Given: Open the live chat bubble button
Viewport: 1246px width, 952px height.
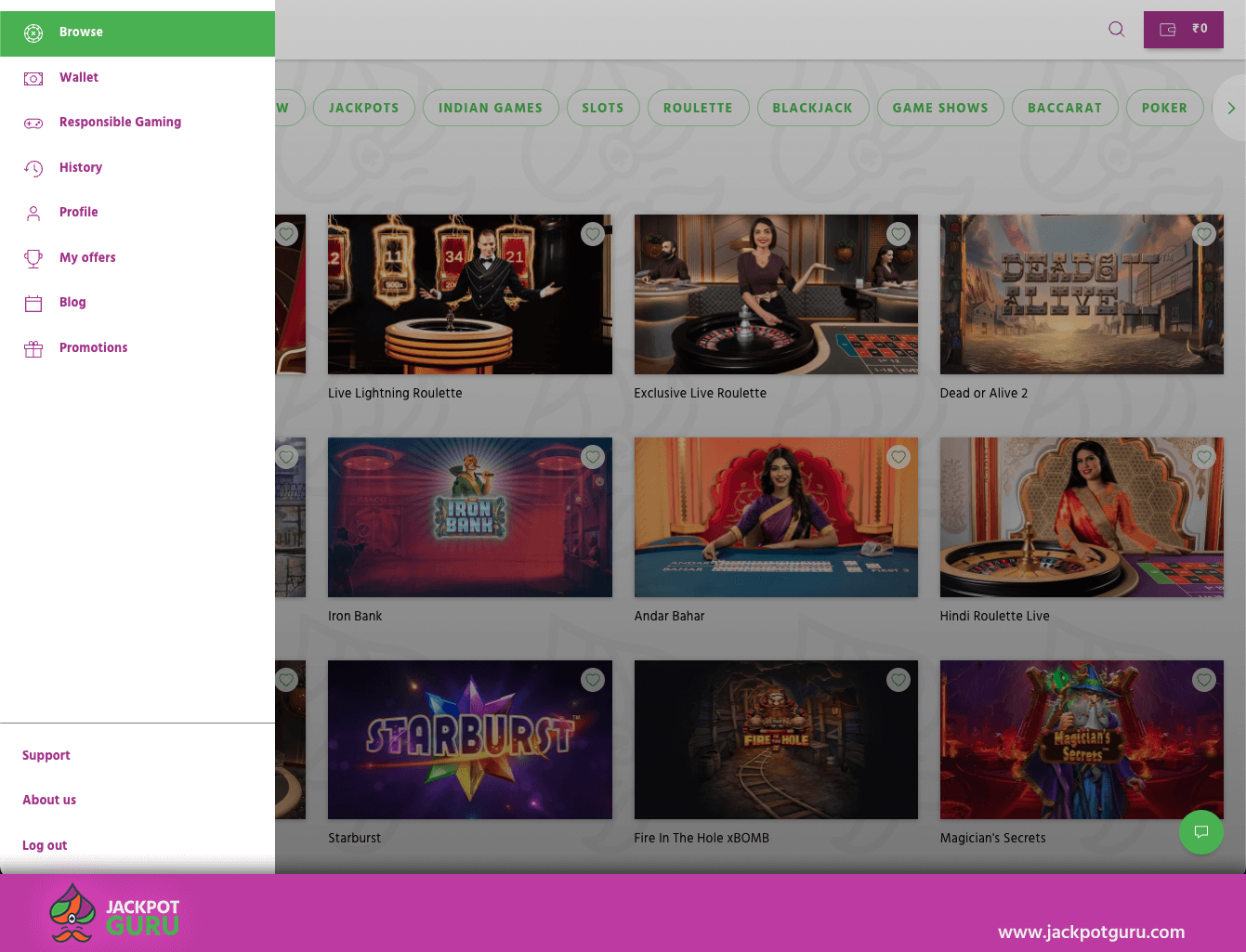Looking at the screenshot, I should [1201, 832].
